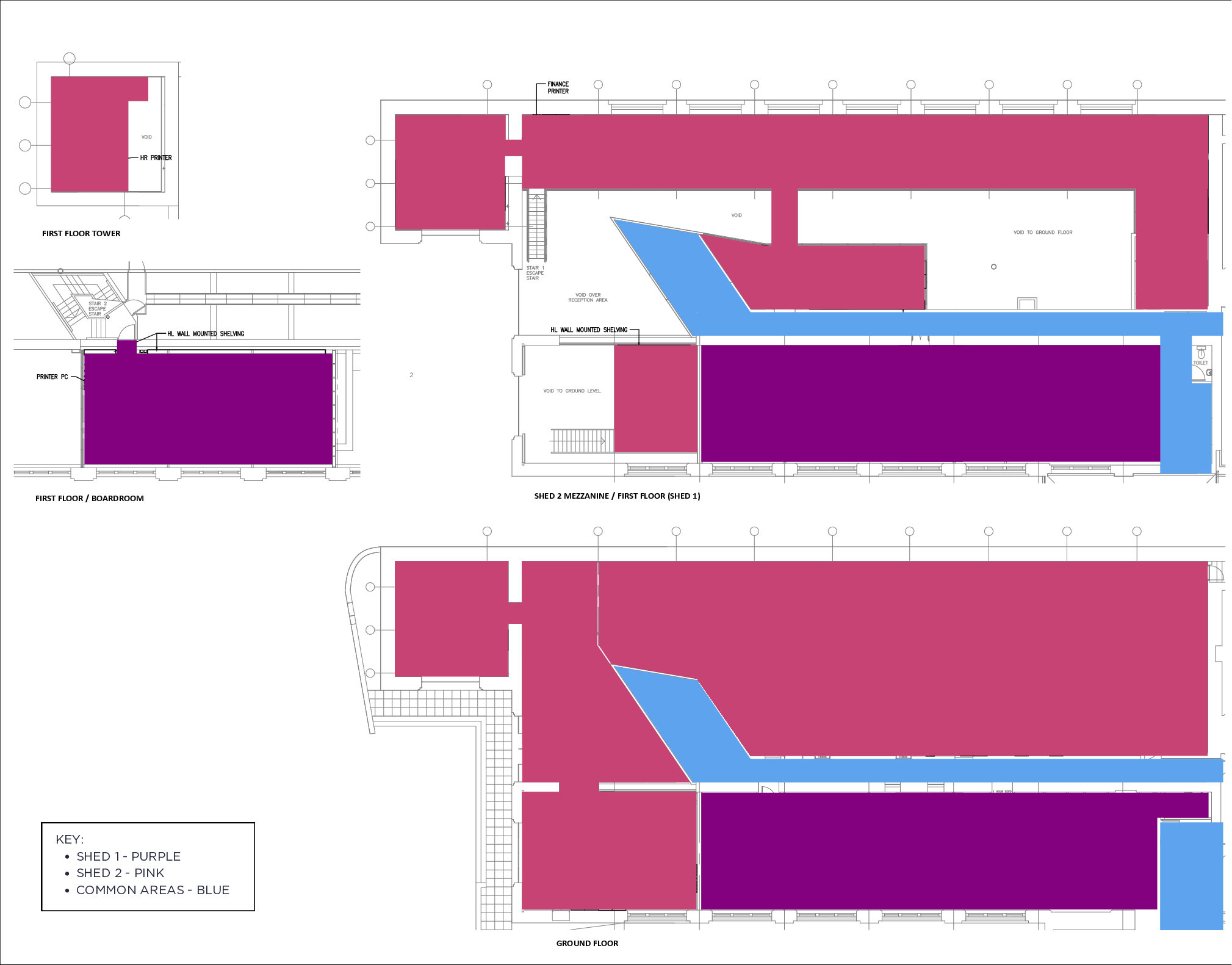Click the Stair 1 escape staircase drawing
The image size is (1232, 965).
[x=536, y=227]
